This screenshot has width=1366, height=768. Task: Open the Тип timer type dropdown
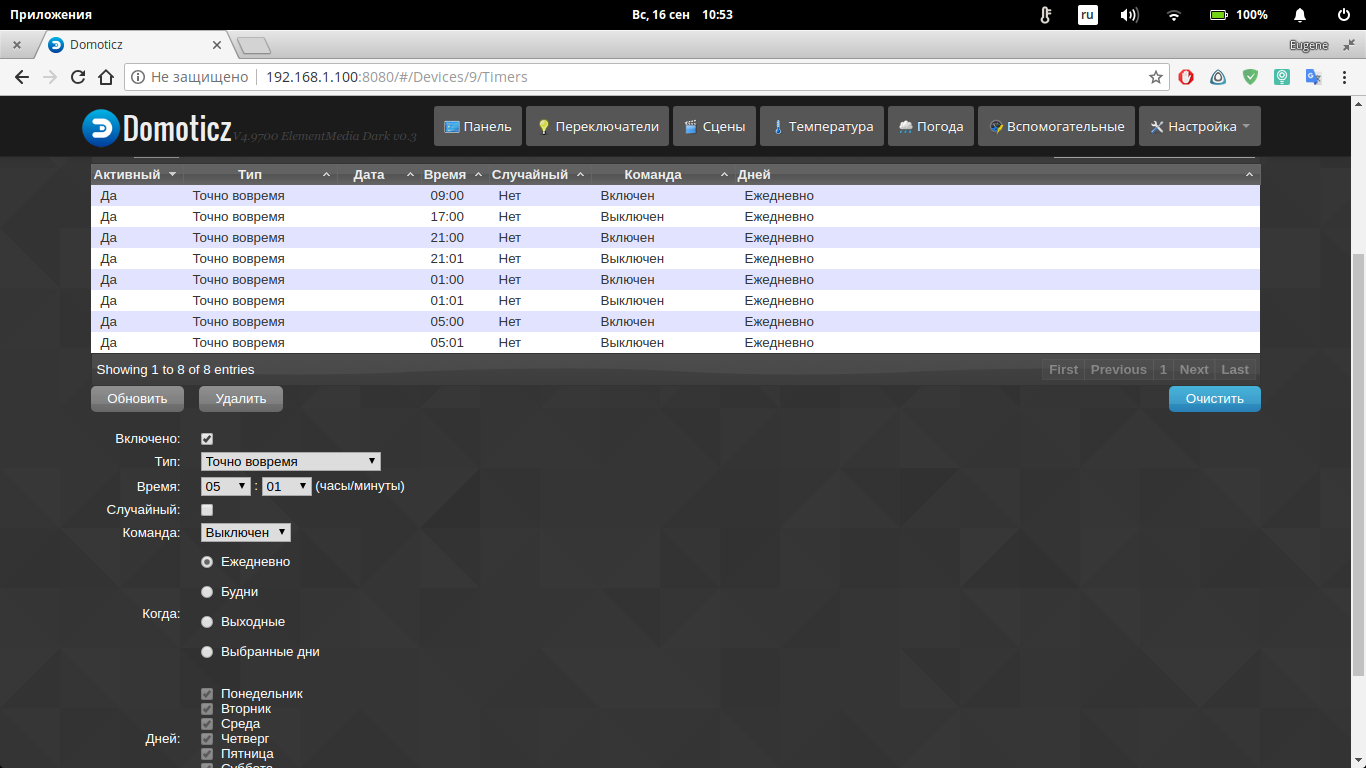[290, 462]
